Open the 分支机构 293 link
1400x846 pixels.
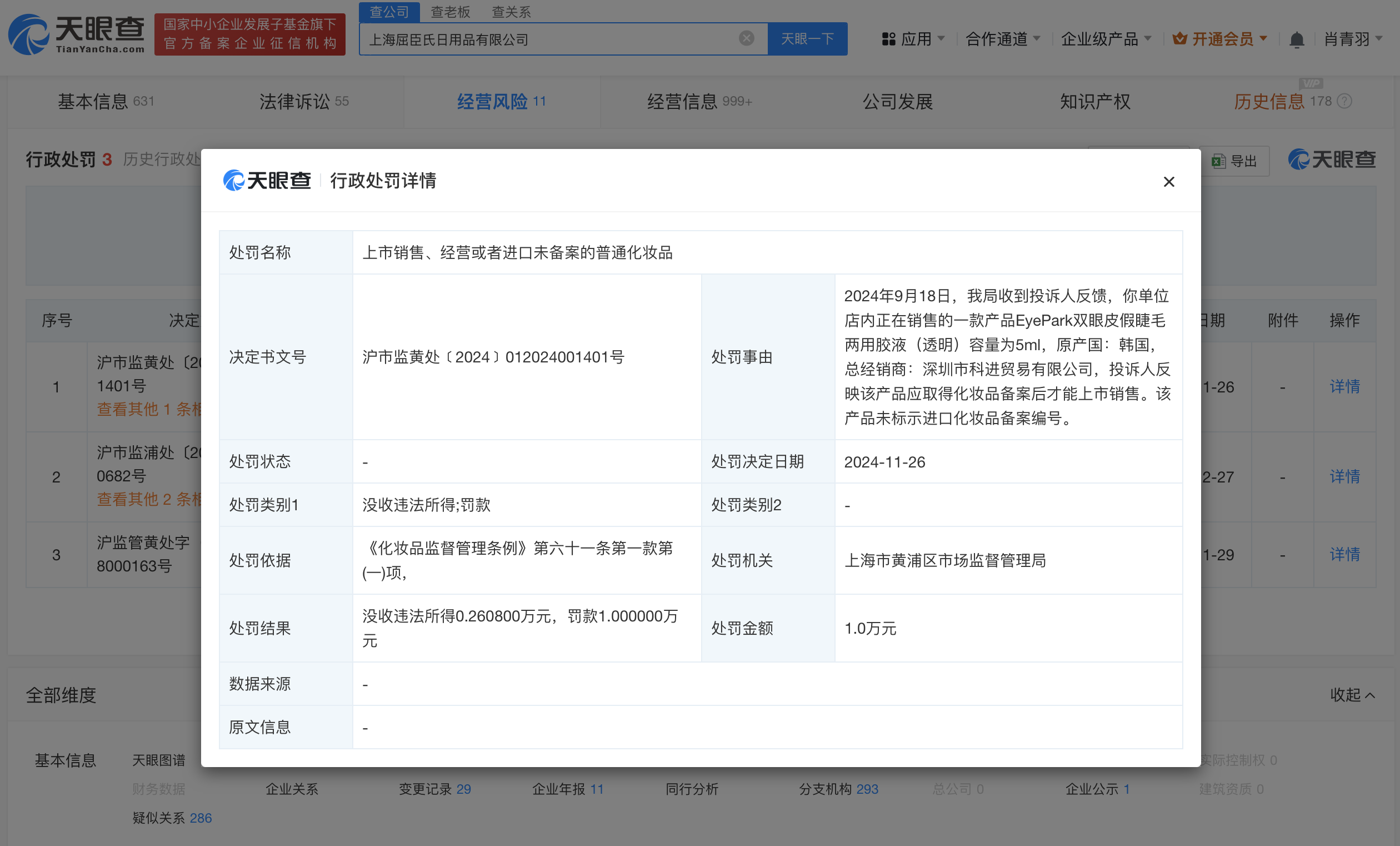click(838, 789)
